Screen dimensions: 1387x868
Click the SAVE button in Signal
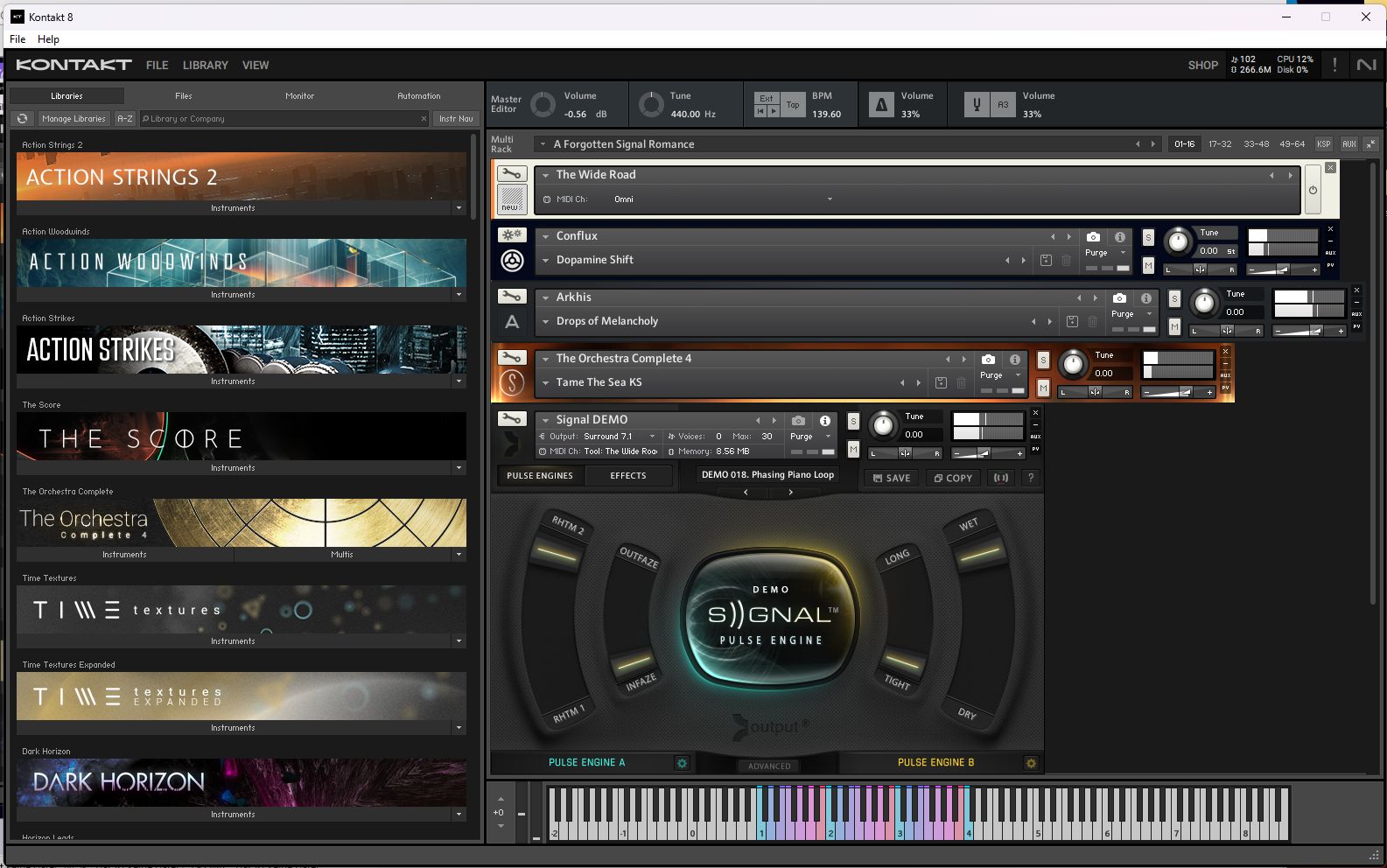click(x=892, y=478)
